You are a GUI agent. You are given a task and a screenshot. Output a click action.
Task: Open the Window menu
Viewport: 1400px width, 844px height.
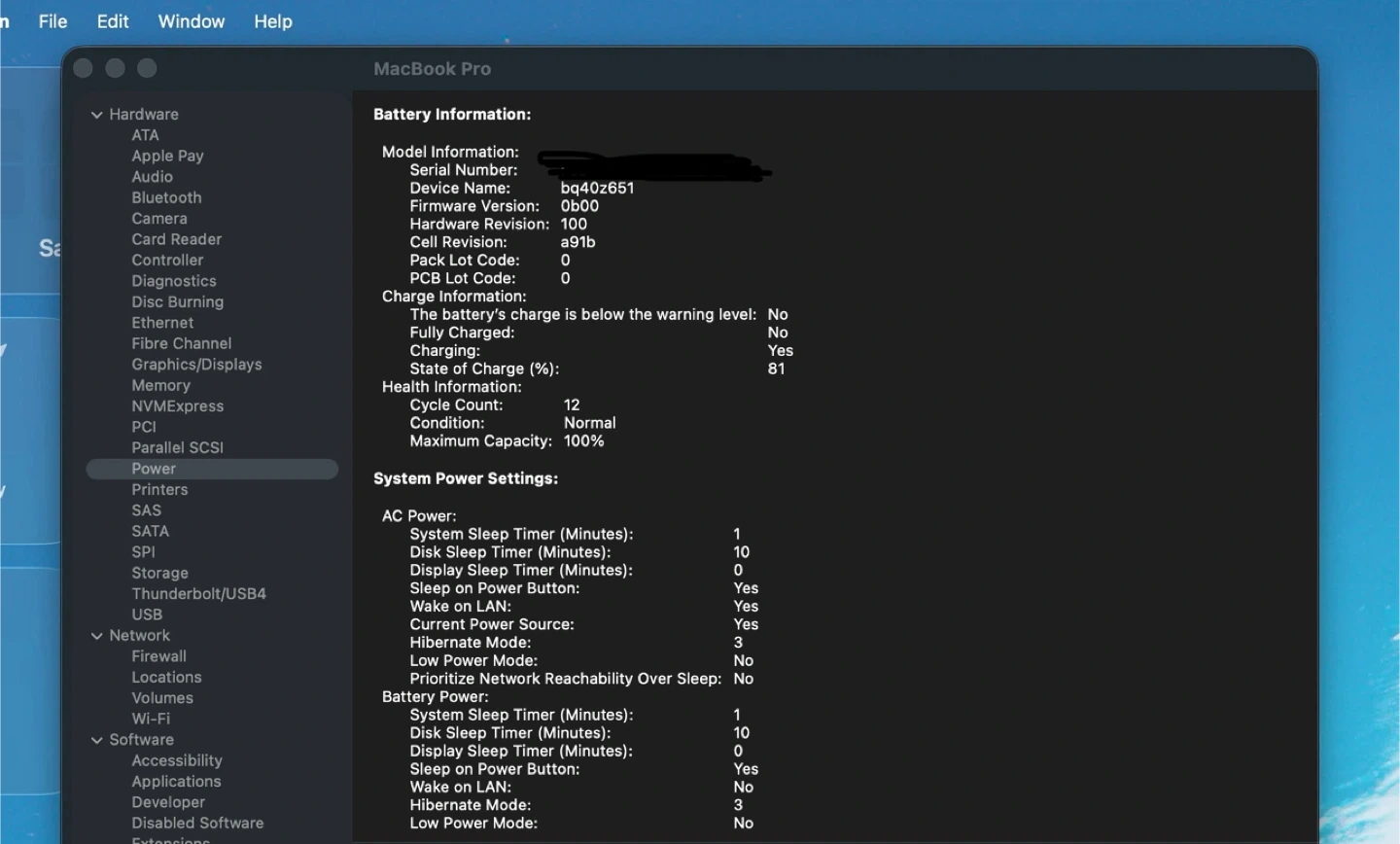[x=191, y=21]
